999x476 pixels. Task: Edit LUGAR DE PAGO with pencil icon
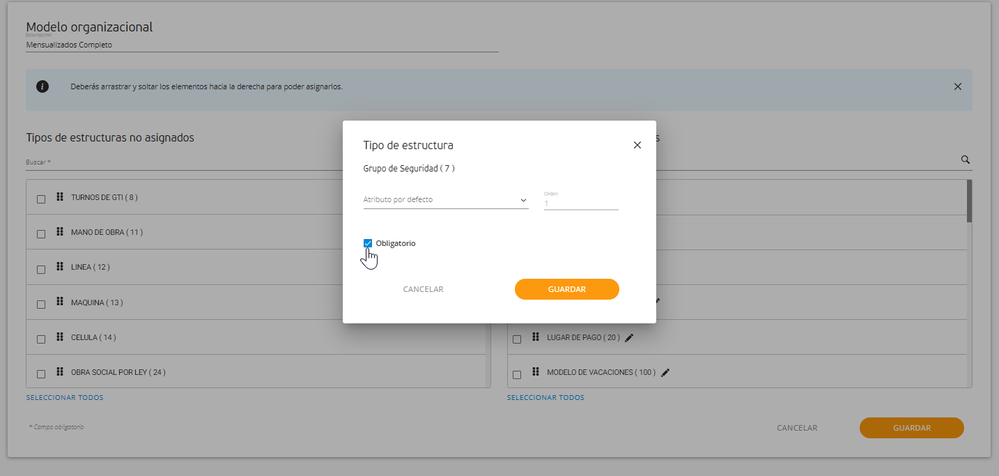[x=629, y=338]
